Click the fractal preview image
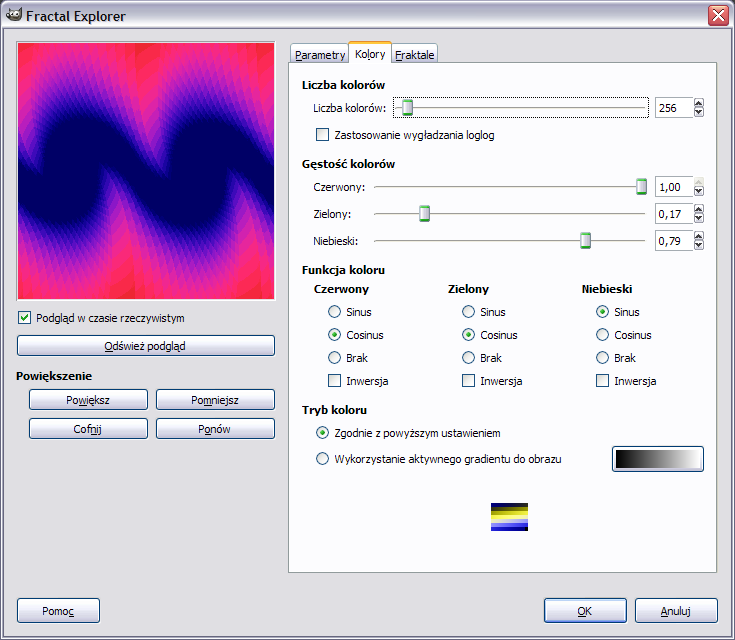 coord(146,171)
